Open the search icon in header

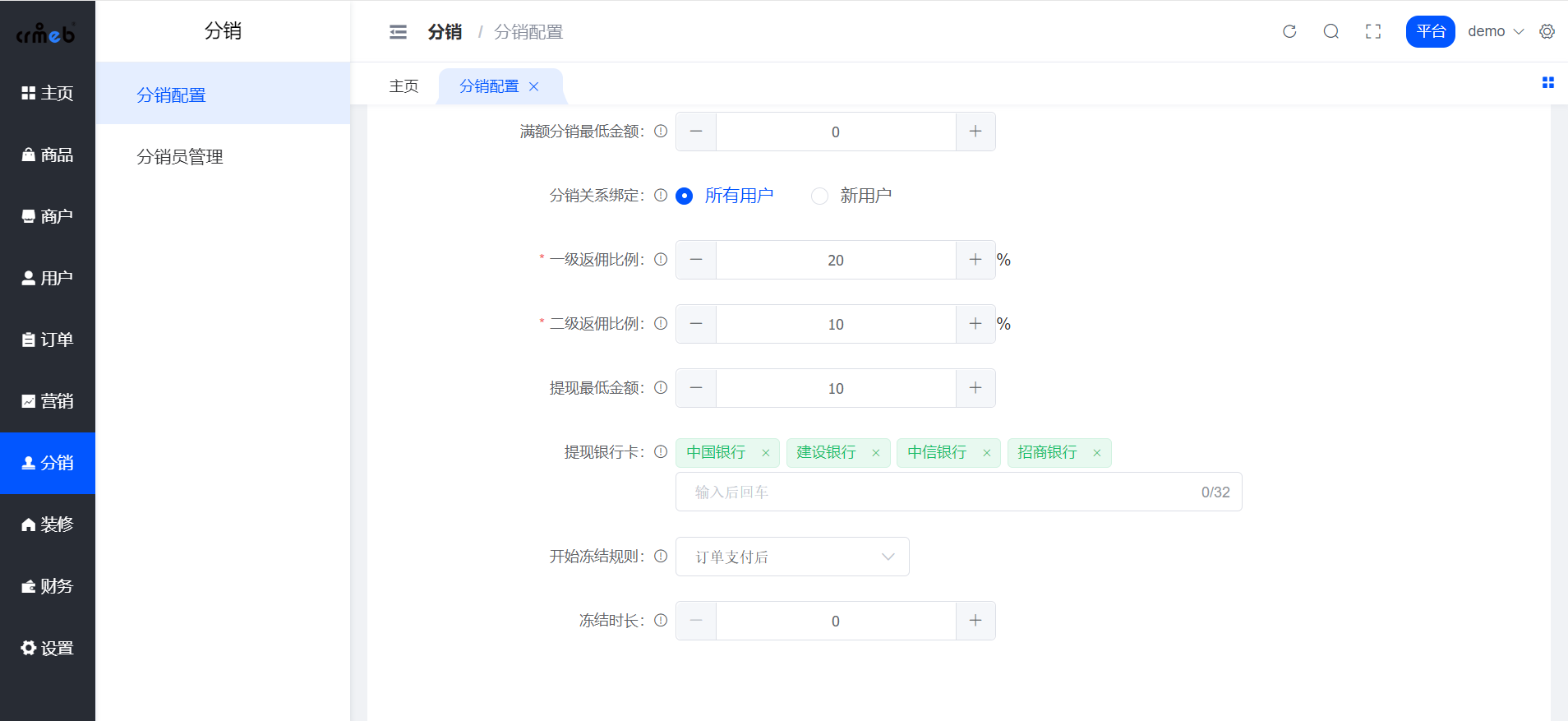[1331, 31]
